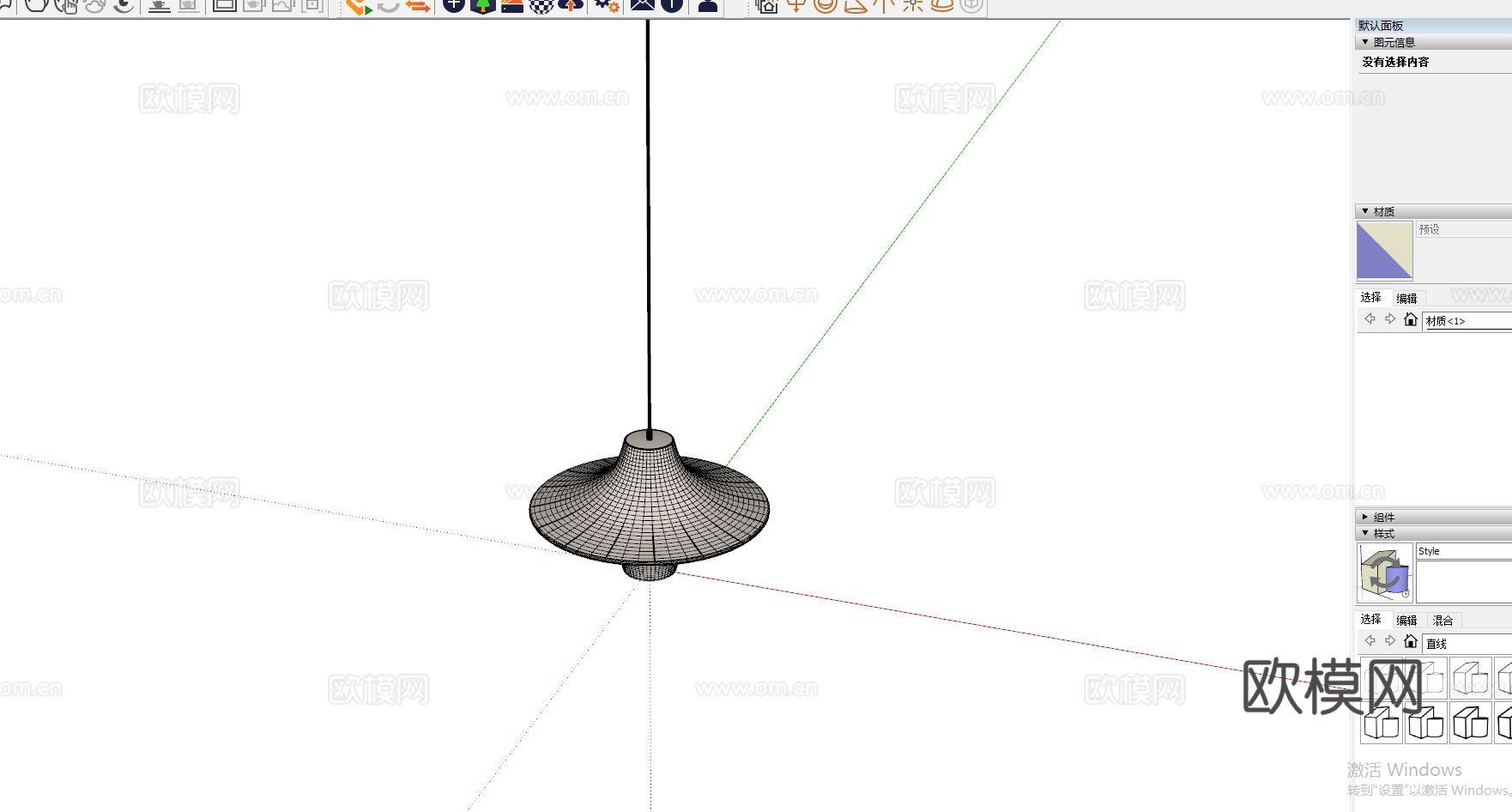Click the envelope feedback icon

click(642, 6)
